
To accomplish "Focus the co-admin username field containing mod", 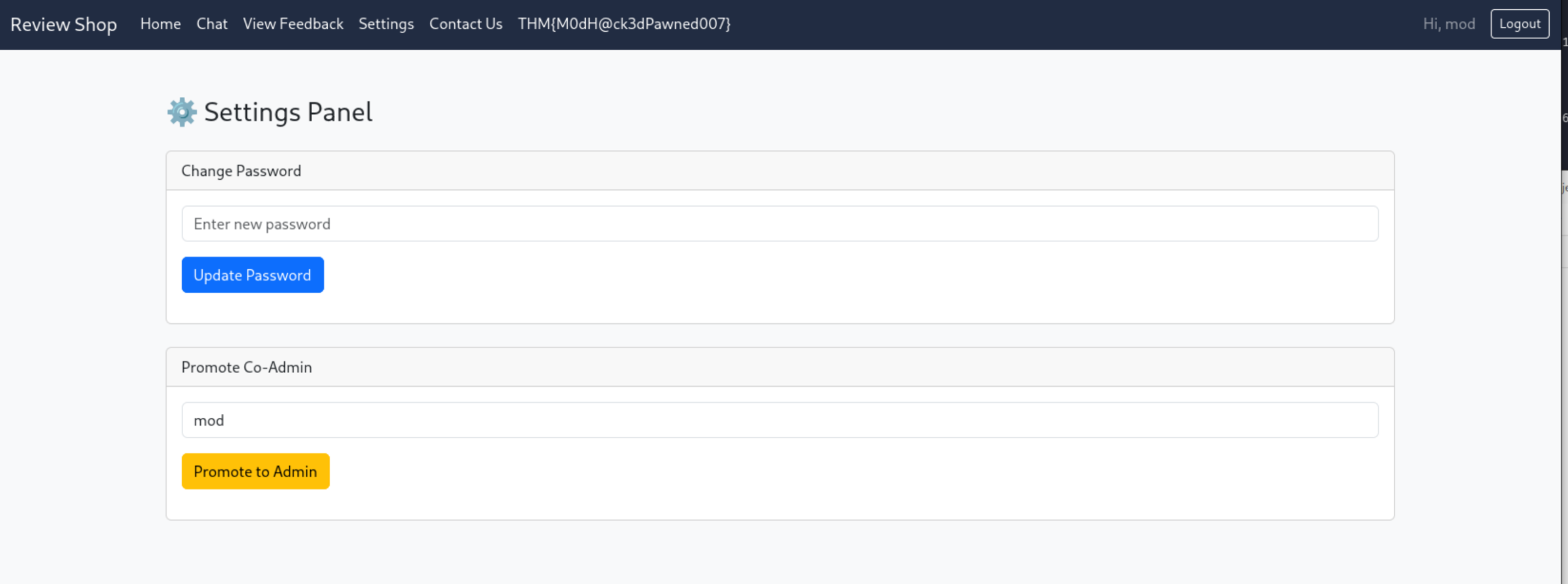I will (x=779, y=420).
